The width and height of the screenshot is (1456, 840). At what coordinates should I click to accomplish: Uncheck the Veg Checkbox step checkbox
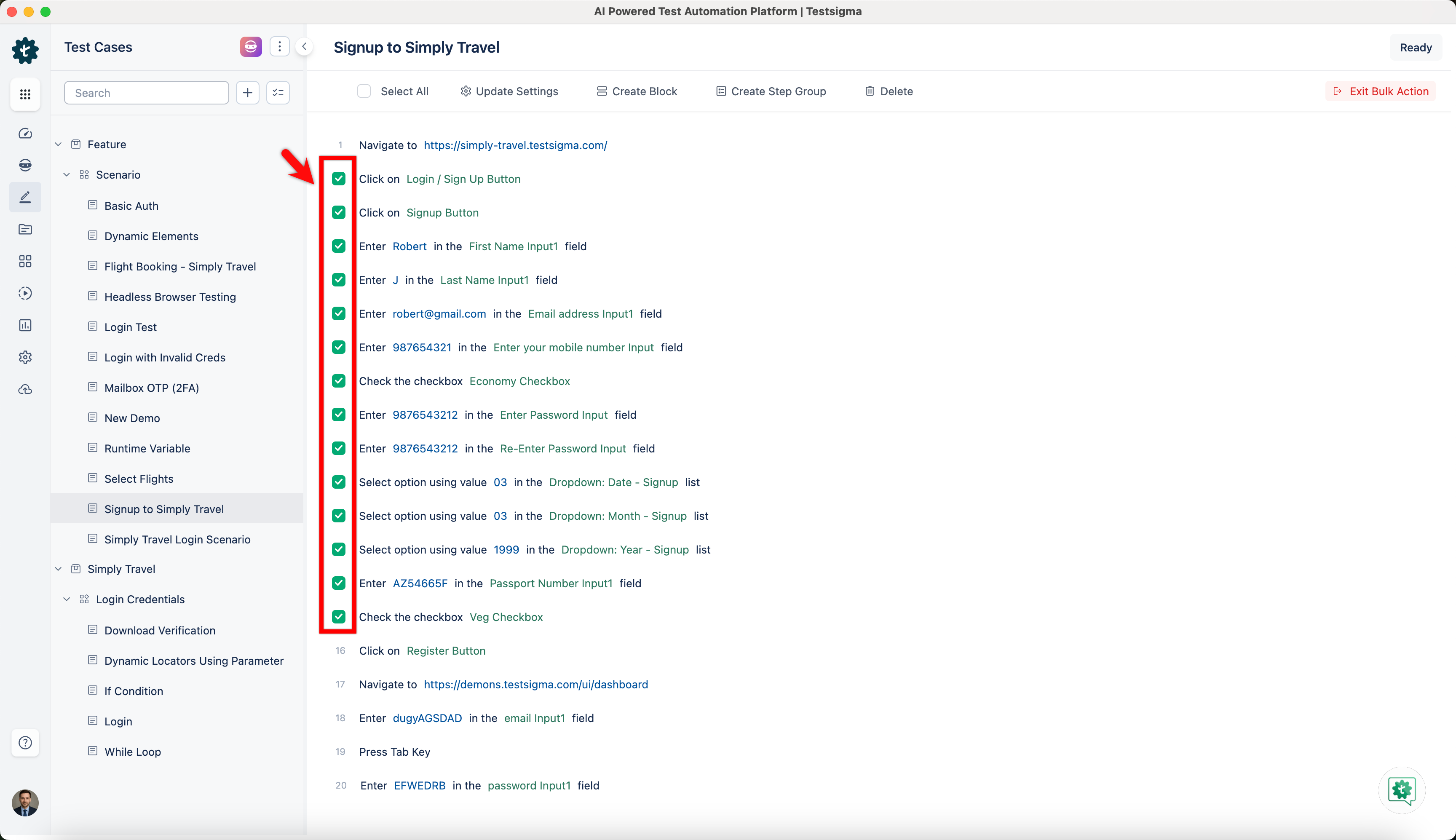[x=339, y=617]
